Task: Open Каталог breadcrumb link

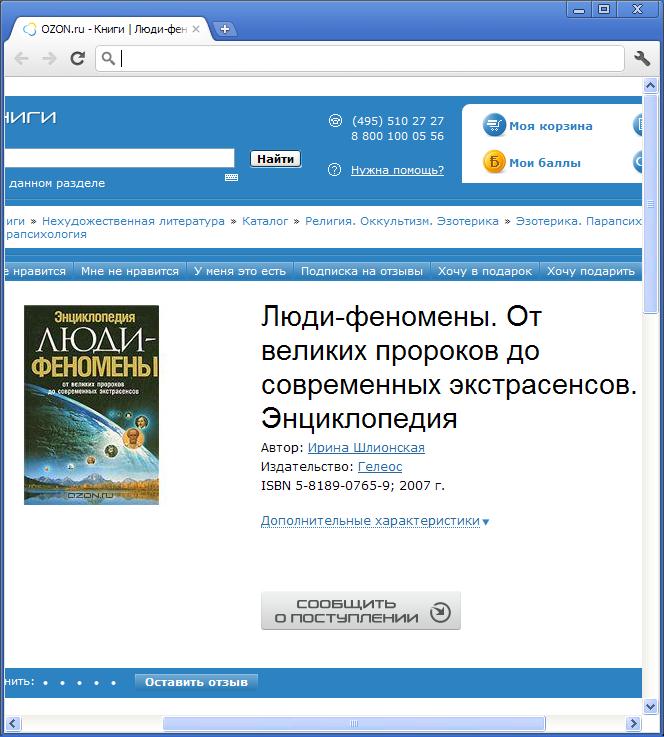Action: [x=265, y=221]
